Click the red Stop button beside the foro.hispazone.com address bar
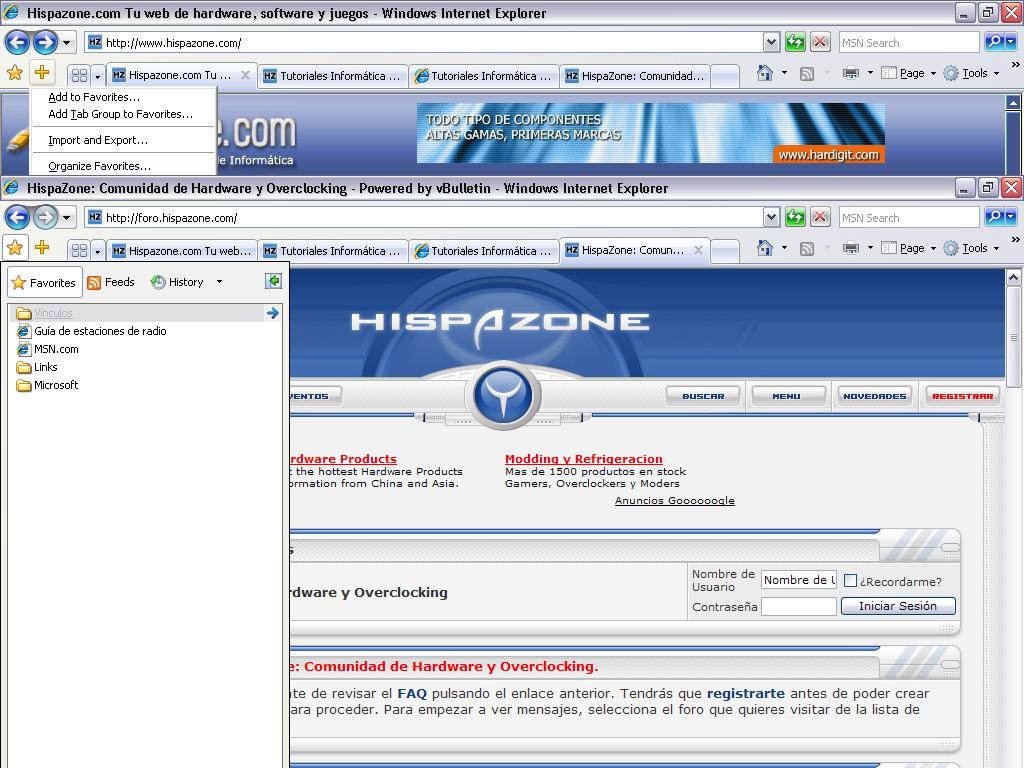The height and width of the screenshot is (768, 1024). pos(820,217)
